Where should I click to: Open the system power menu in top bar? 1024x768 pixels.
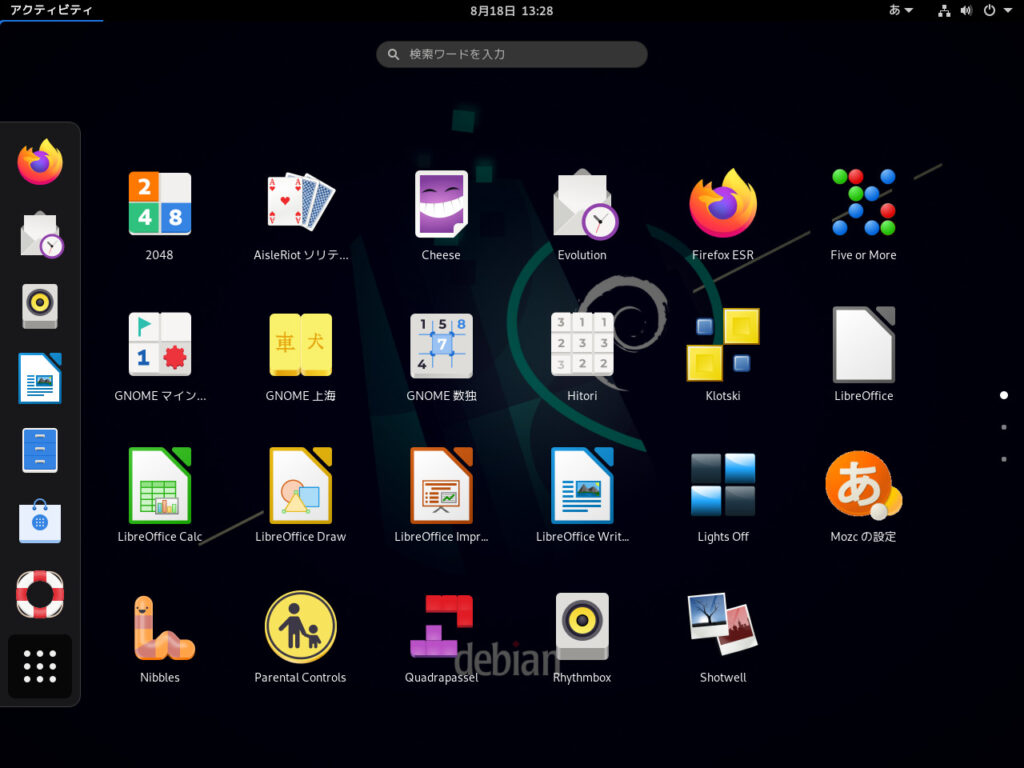coord(994,11)
